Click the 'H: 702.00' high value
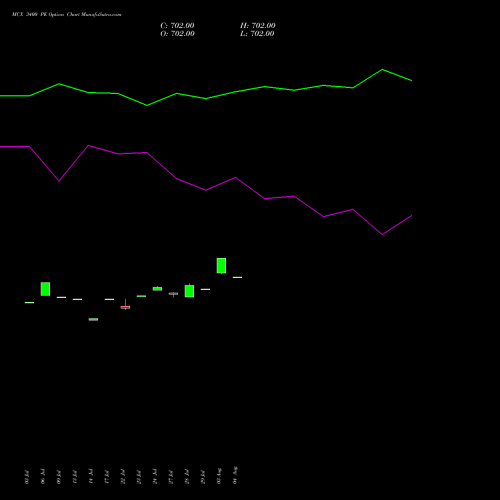 click(x=258, y=26)
